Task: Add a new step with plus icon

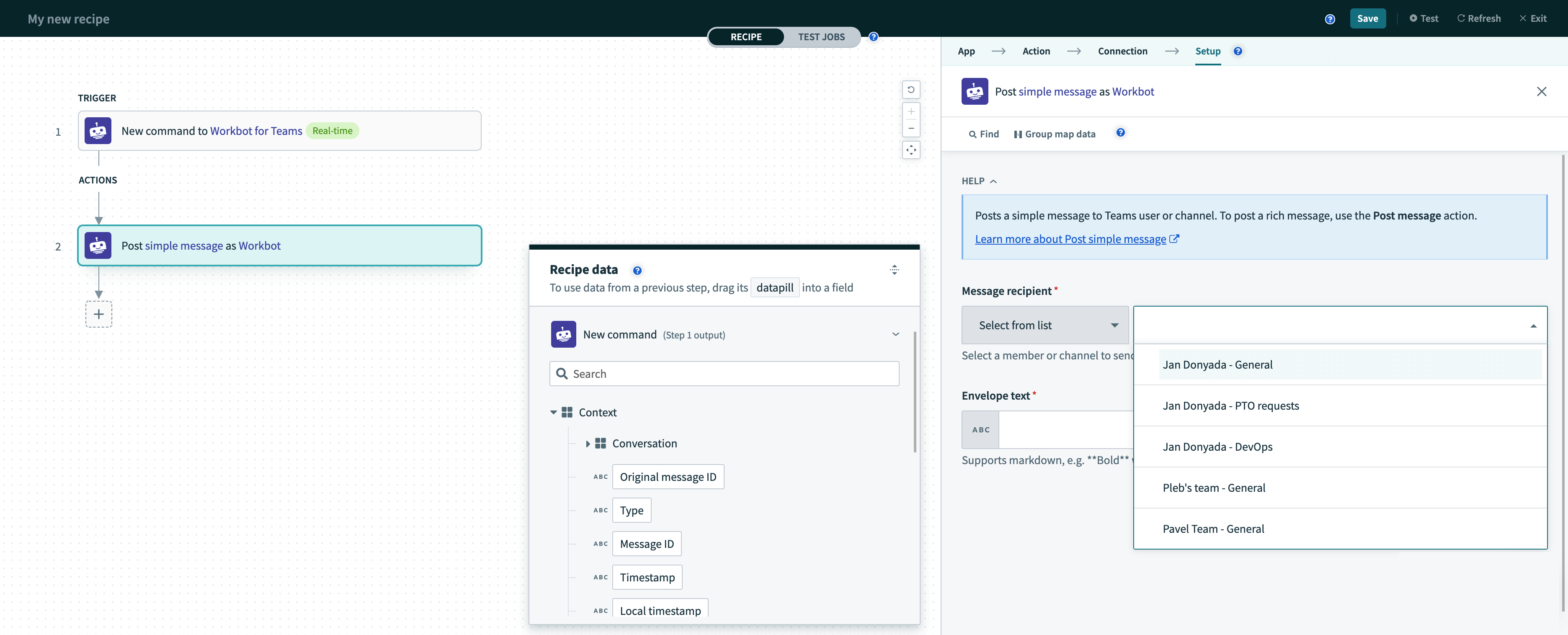Action: pyautogui.click(x=98, y=314)
